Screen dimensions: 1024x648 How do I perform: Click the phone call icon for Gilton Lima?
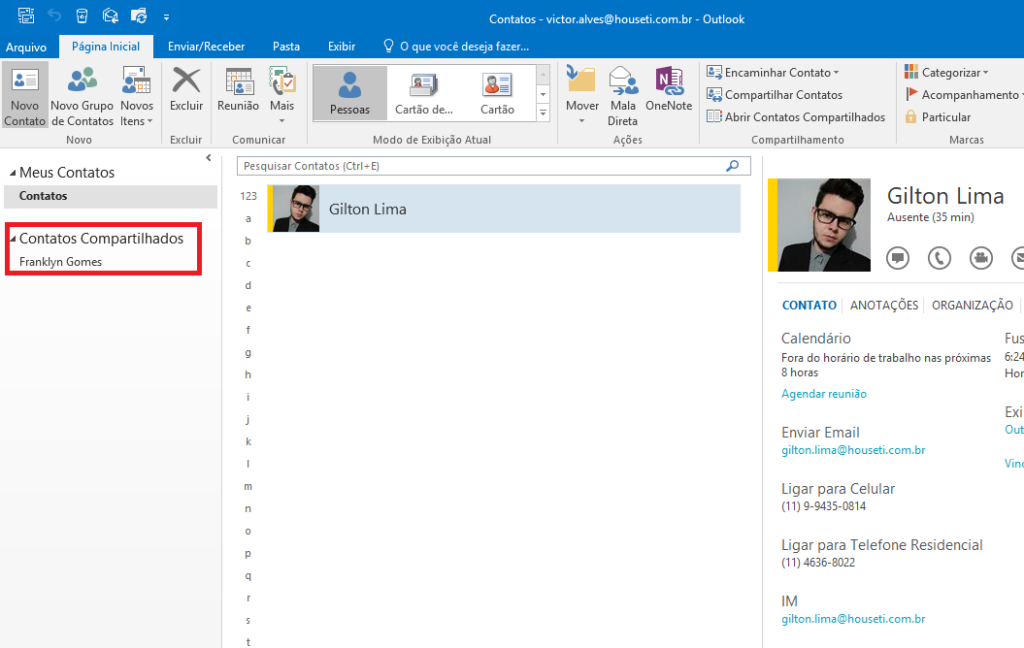click(939, 258)
